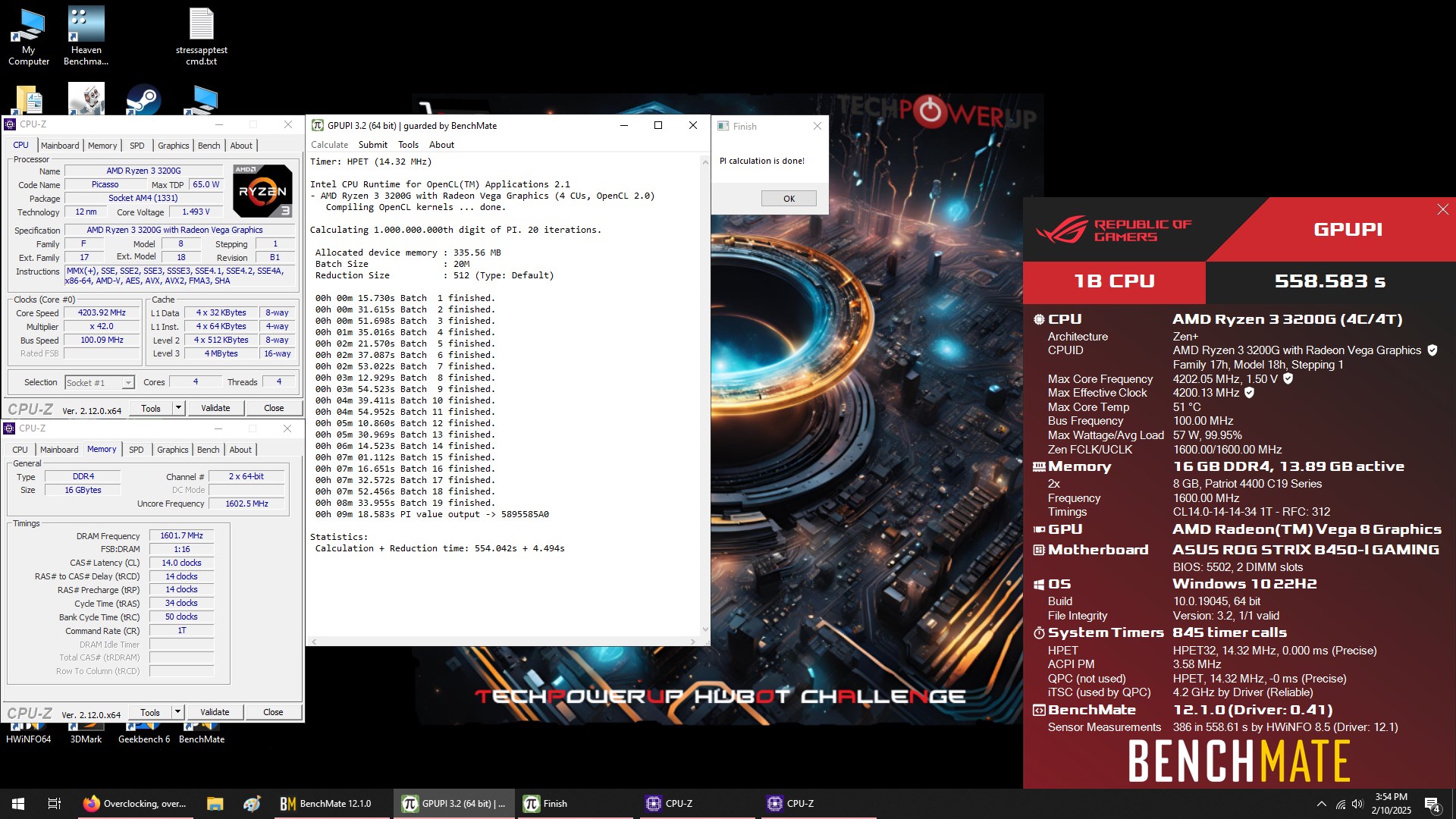Switch to BenchMate 12.1.0 taskbar item
The width and height of the screenshot is (1456, 819).
pos(331,804)
